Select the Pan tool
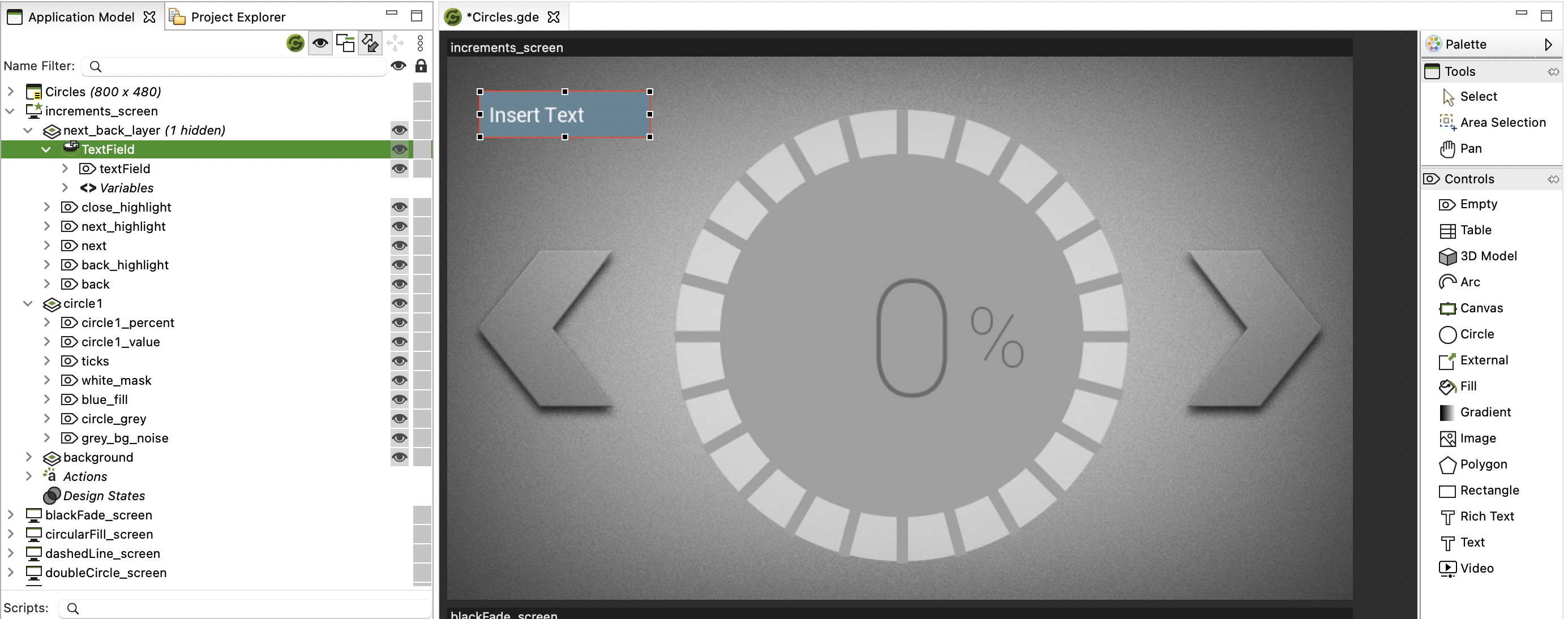The image size is (1568, 619). 1461,148
